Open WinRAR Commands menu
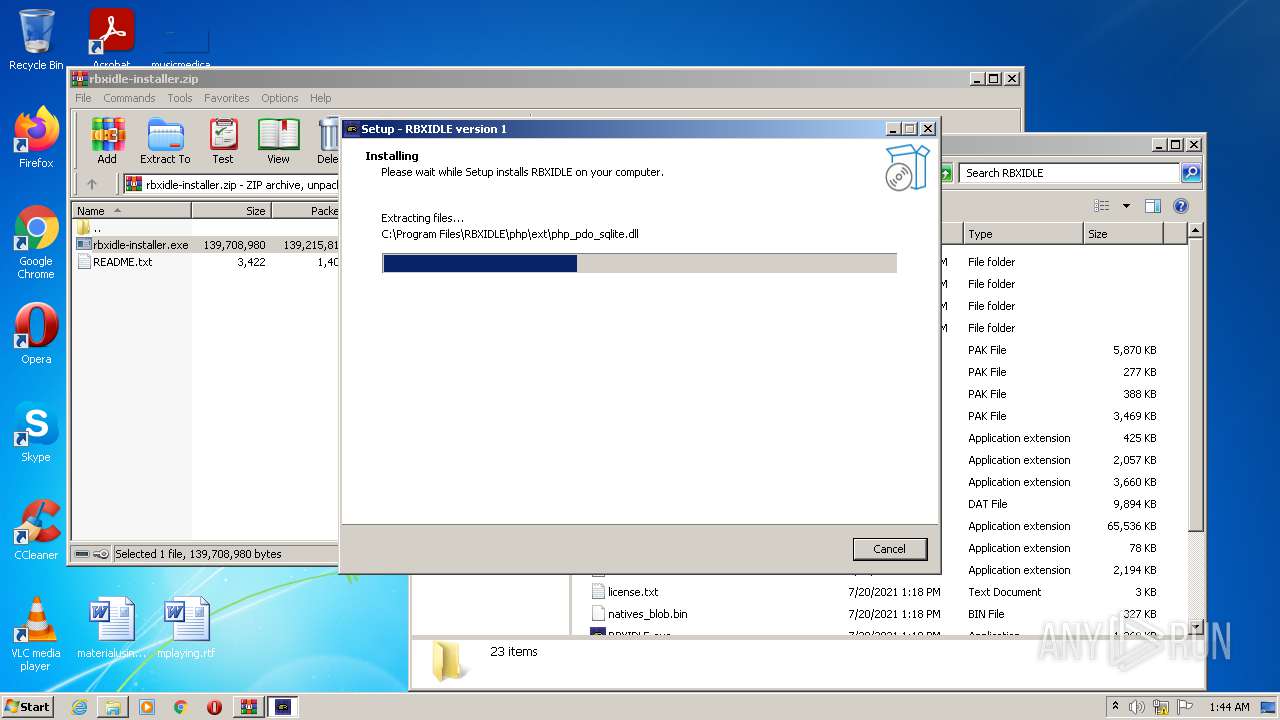This screenshot has height=720, width=1280. (x=129, y=98)
